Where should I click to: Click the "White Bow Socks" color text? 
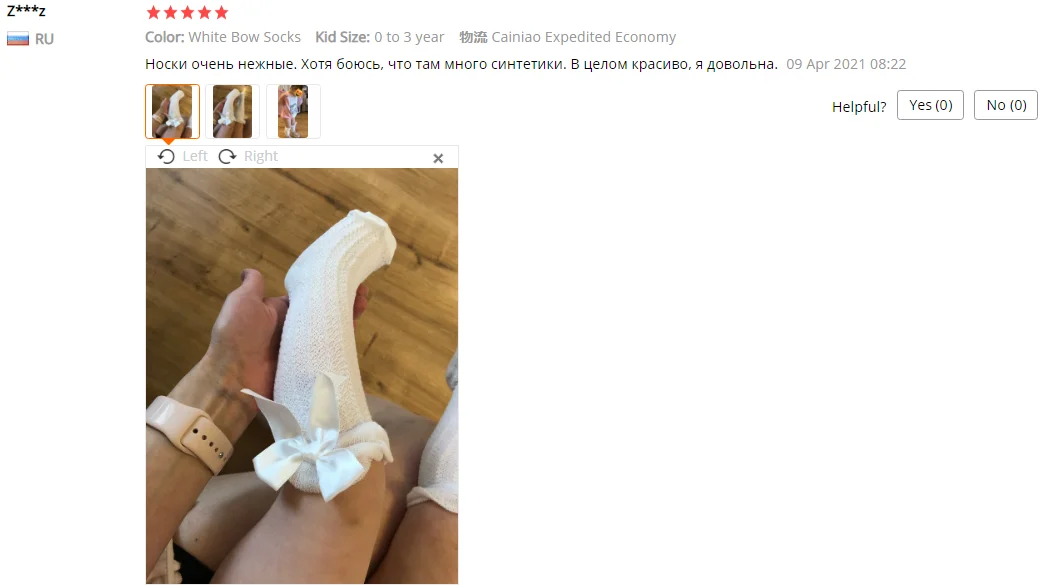pos(244,37)
